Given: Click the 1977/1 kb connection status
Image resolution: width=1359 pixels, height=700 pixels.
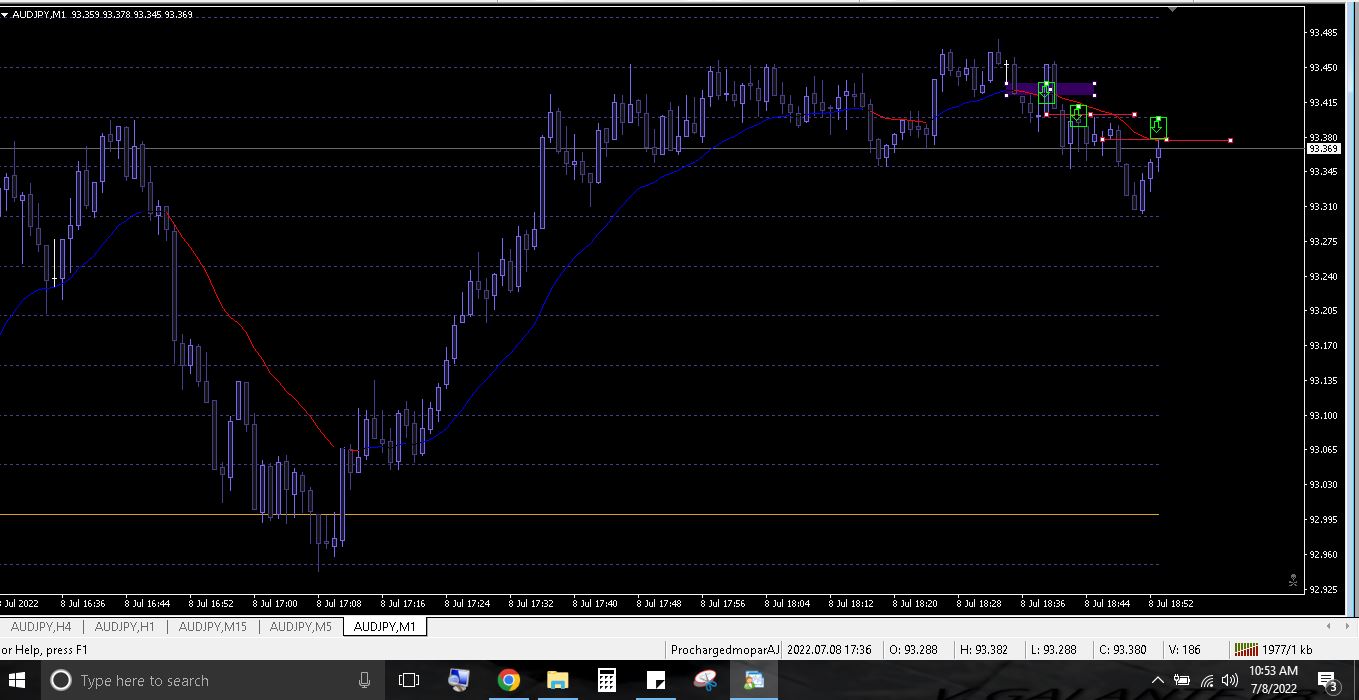Looking at the screenshot, I should click(1288, 649).
